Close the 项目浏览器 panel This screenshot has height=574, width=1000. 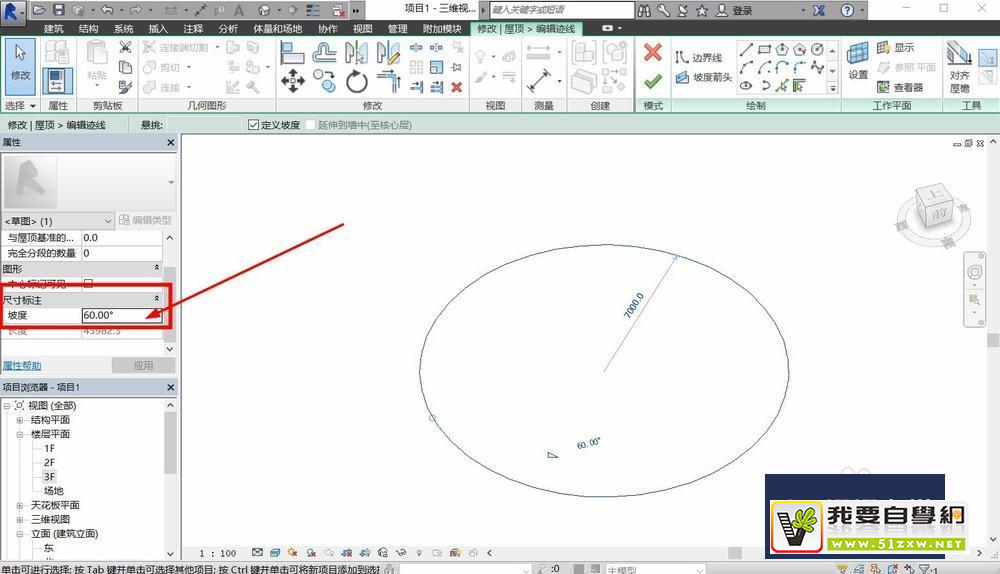[x=170, y=387]
